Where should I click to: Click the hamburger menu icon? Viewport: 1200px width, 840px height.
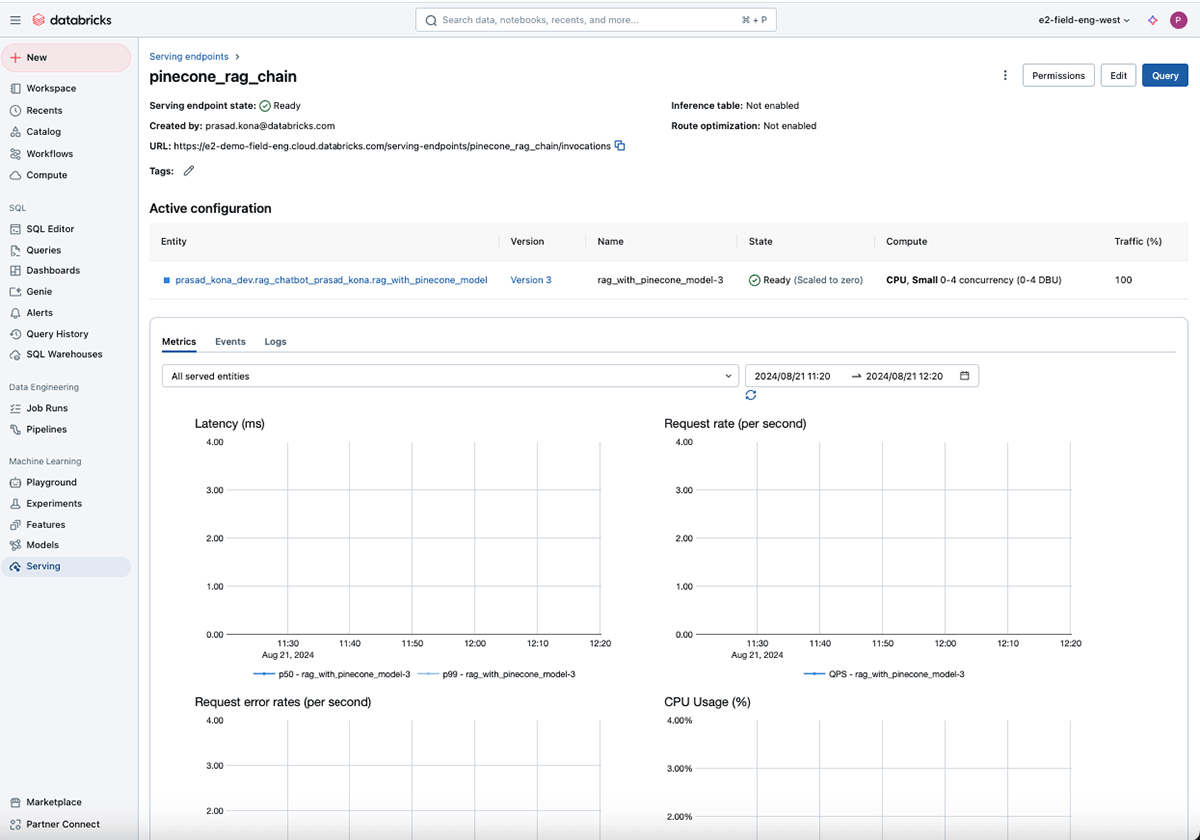pyautogui.click(x=15, y=20)
